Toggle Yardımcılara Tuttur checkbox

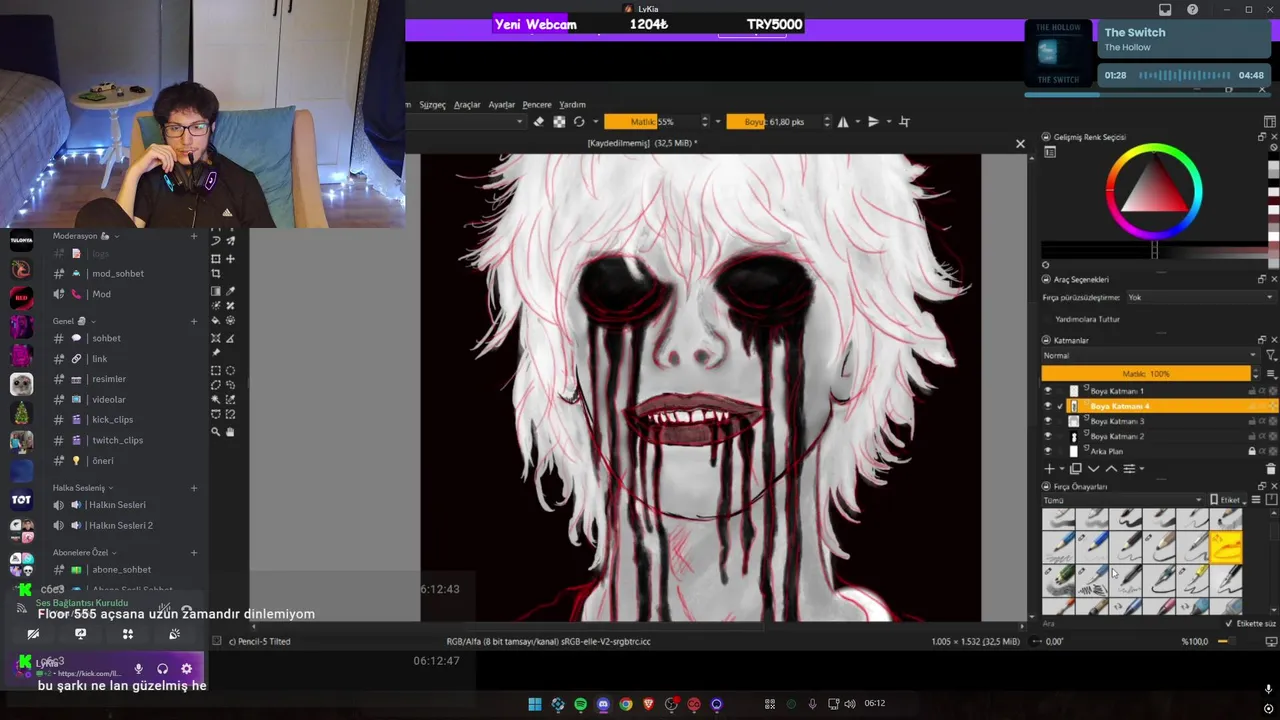point(1046,319)
